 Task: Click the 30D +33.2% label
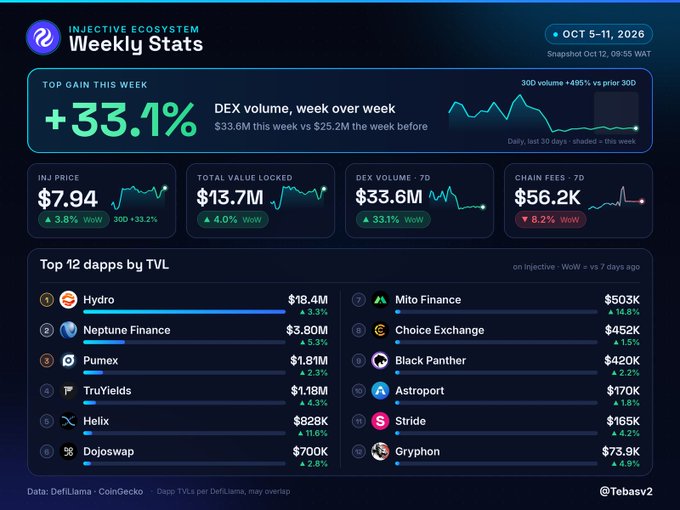coord(135,219)
